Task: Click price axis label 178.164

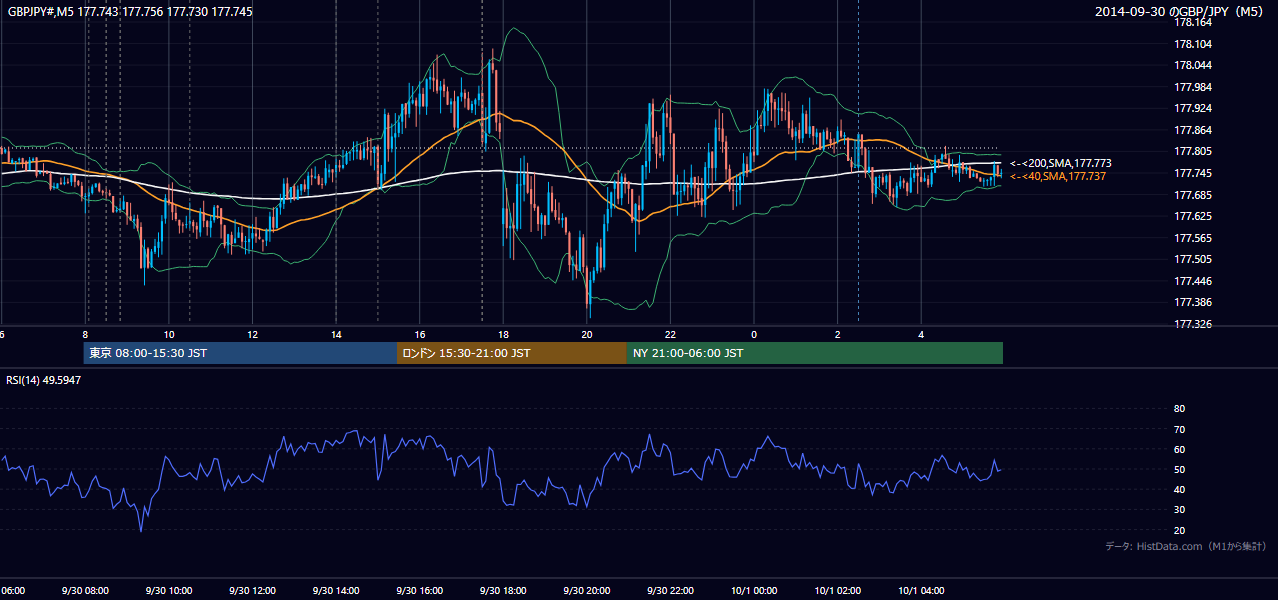Action: [1193, 22]
